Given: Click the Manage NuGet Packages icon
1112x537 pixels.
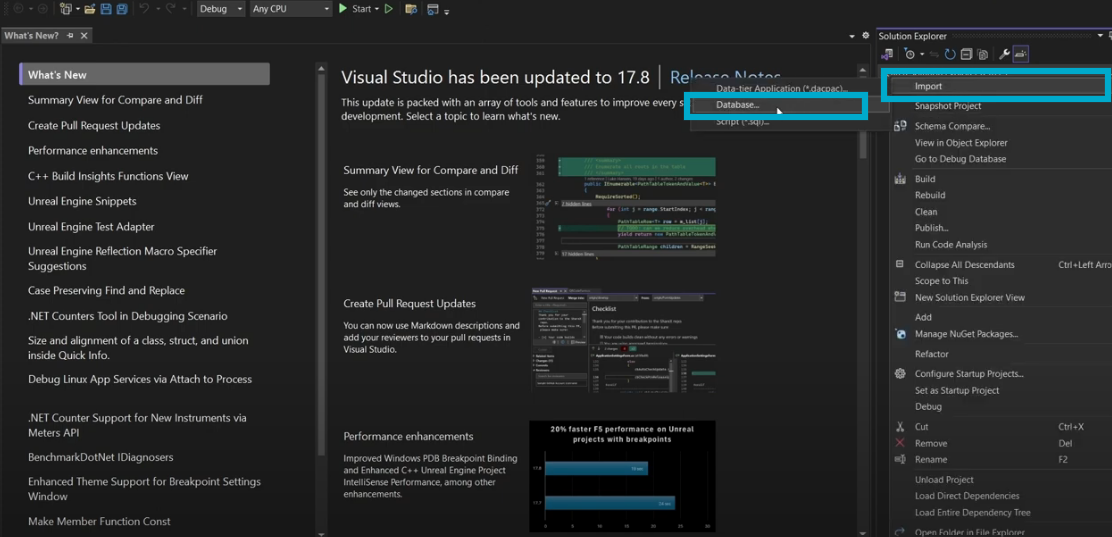Looking at the screenshot, I should (x=900, y=333).
